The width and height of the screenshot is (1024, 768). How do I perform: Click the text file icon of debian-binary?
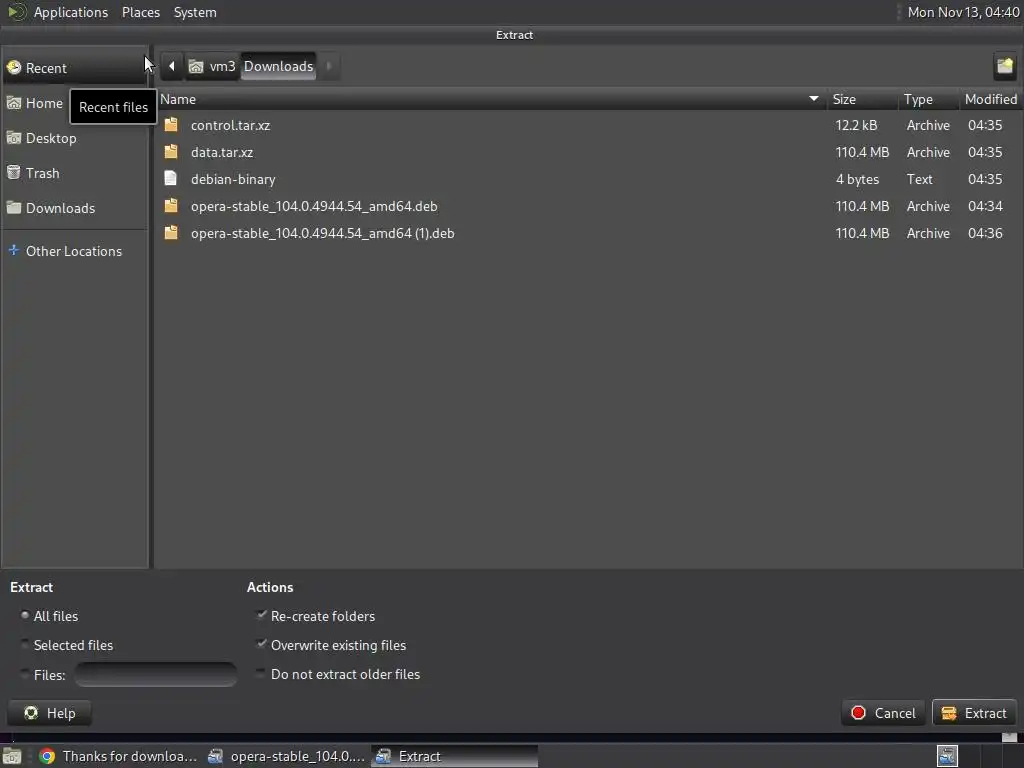click(x=170, y=178)
